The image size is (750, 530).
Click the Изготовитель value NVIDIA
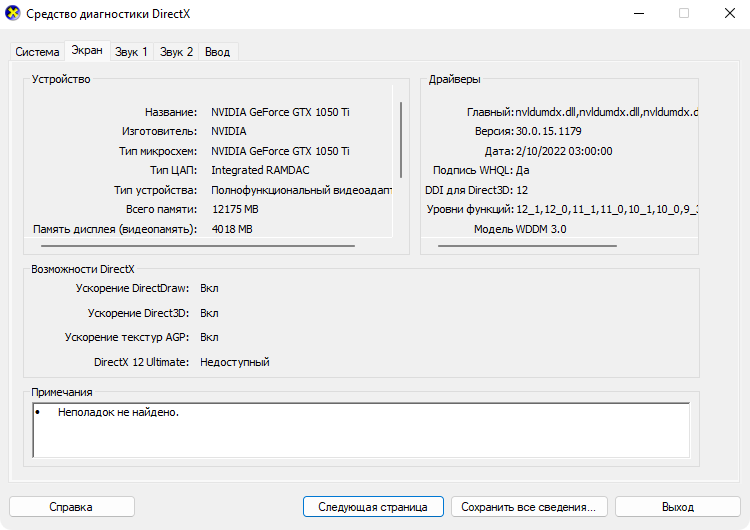229,131
